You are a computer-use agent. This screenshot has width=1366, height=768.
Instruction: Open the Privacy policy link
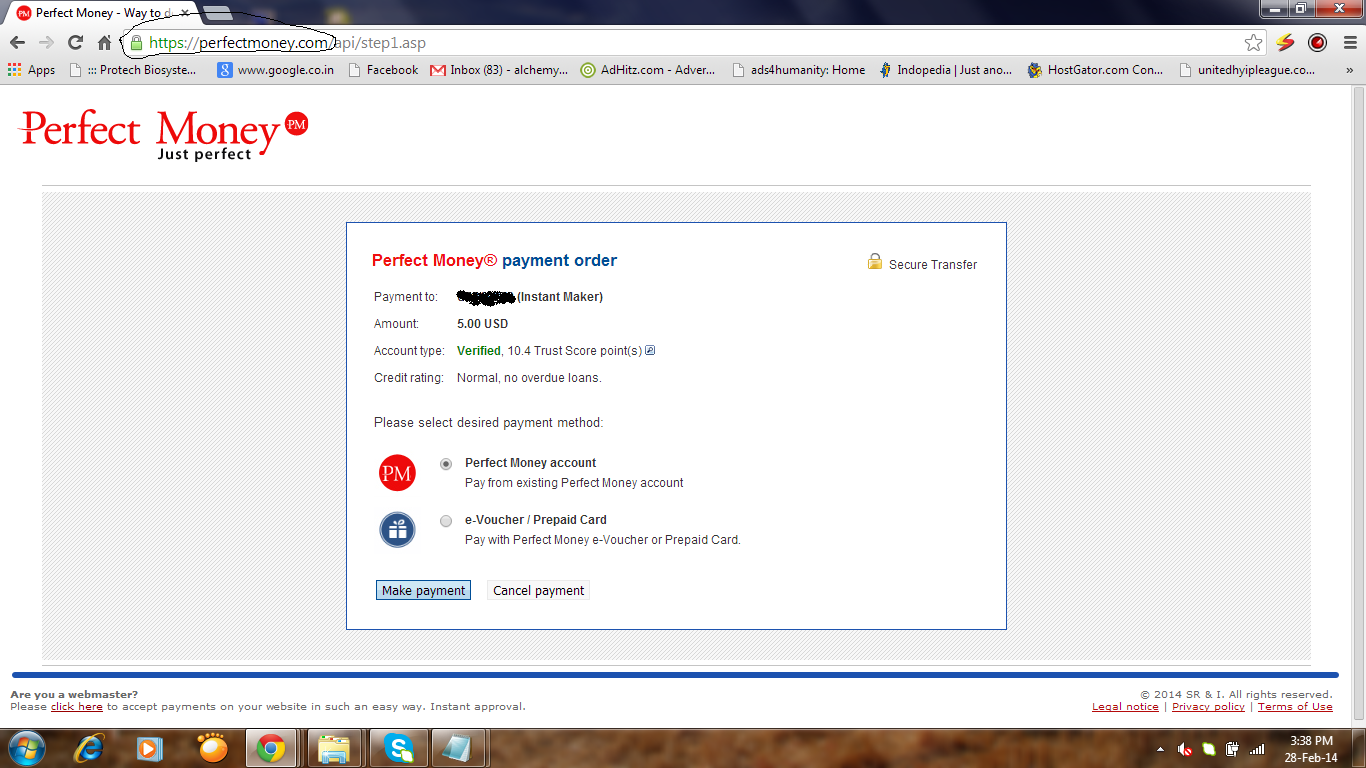tap(1208, 707)
